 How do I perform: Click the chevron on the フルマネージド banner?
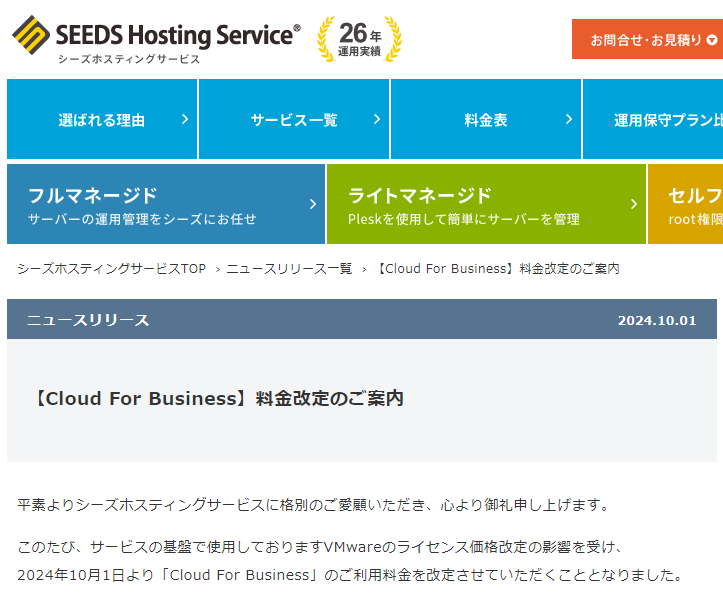(313, 204)
